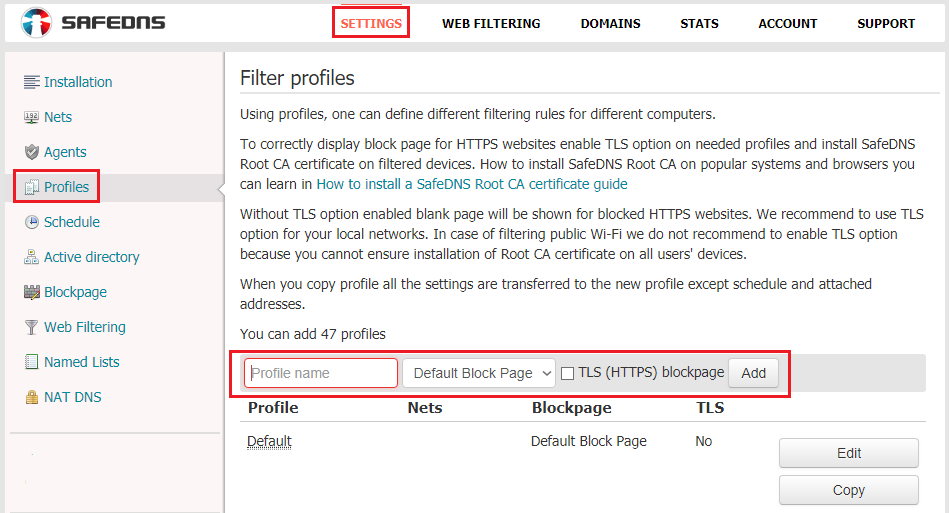Enable the TLS (HTTPS) blockpage checkbox
Screen dimensions: 949x513
tap(567, 374)
